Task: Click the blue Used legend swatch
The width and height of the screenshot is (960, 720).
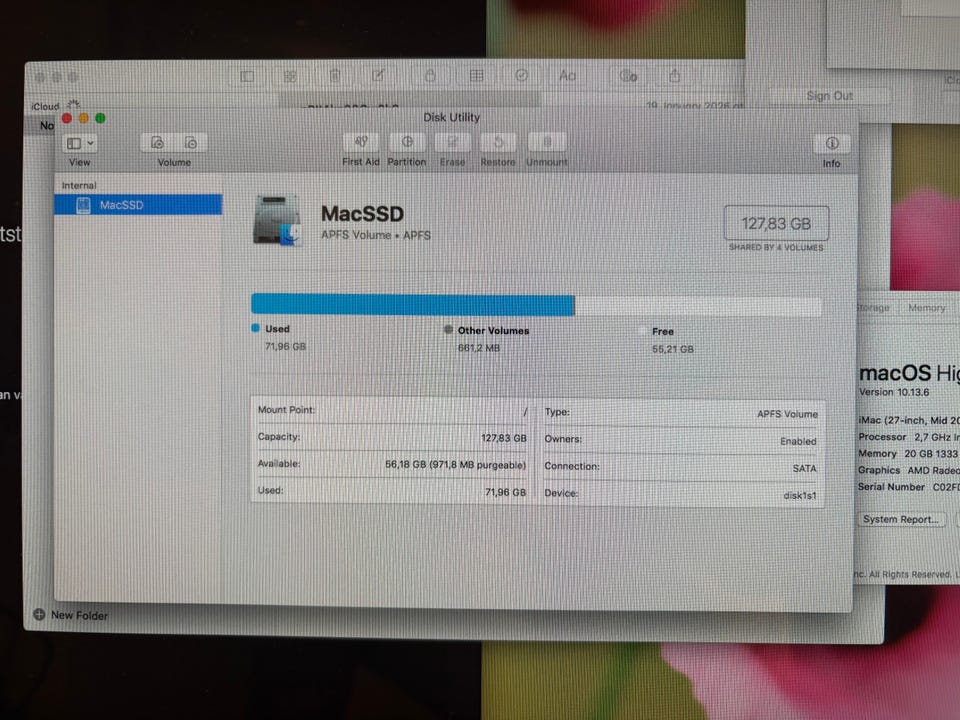Action: (x=256, y=328)
